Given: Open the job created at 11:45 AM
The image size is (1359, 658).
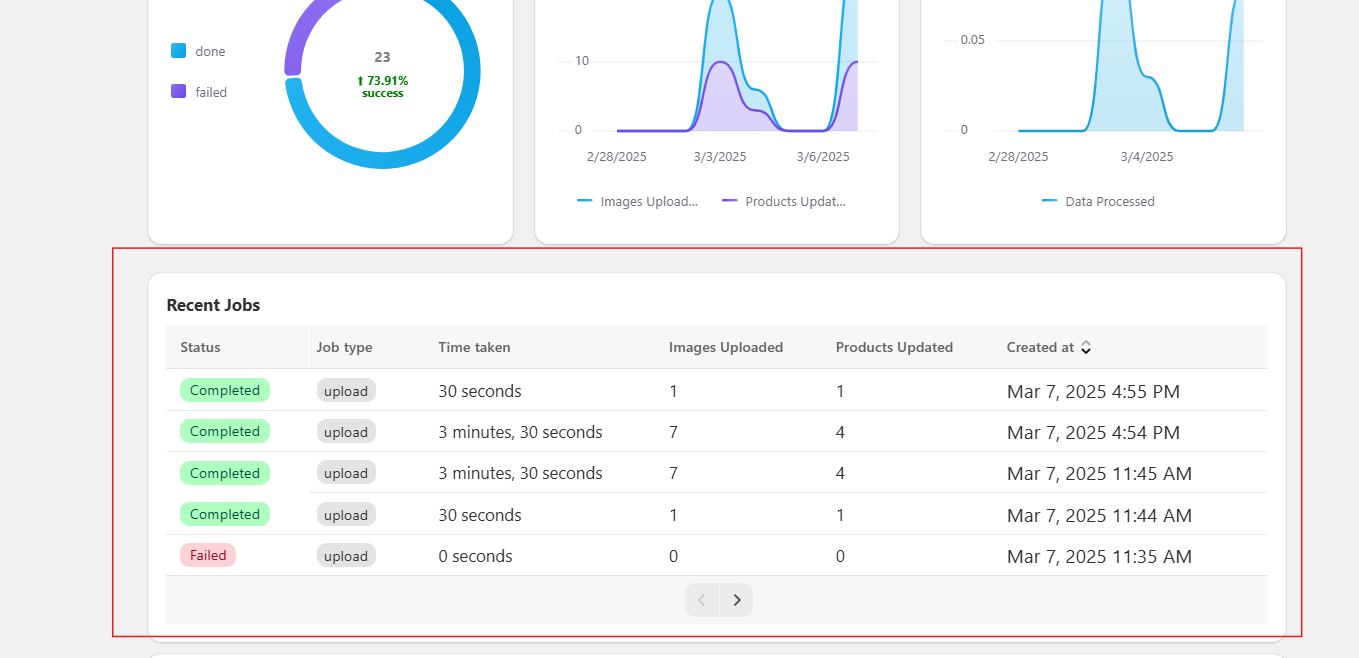Looking at the screenshot, I should [1098, 473].
